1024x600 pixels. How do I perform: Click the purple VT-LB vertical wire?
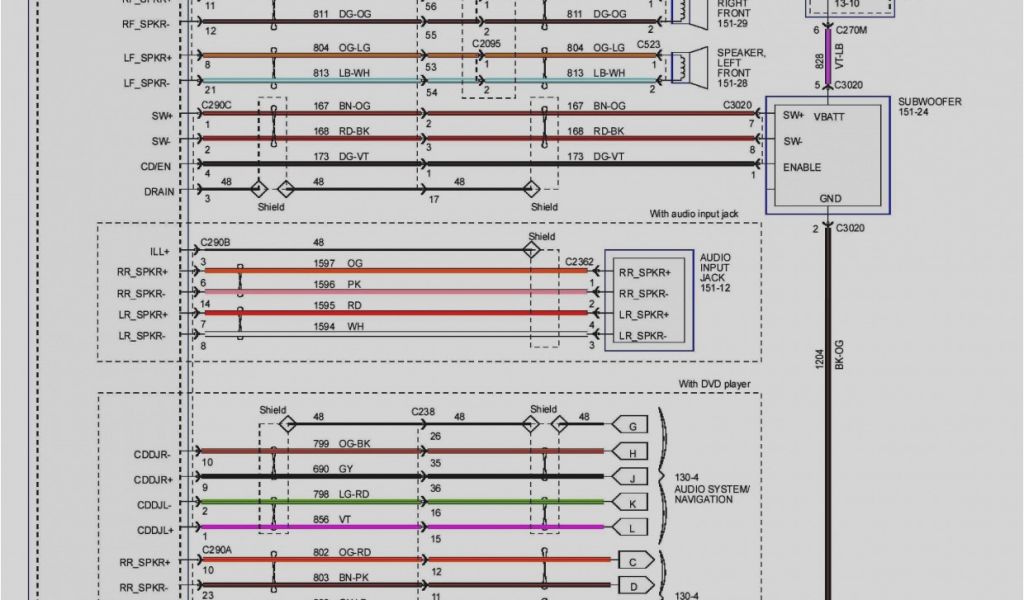827,60
